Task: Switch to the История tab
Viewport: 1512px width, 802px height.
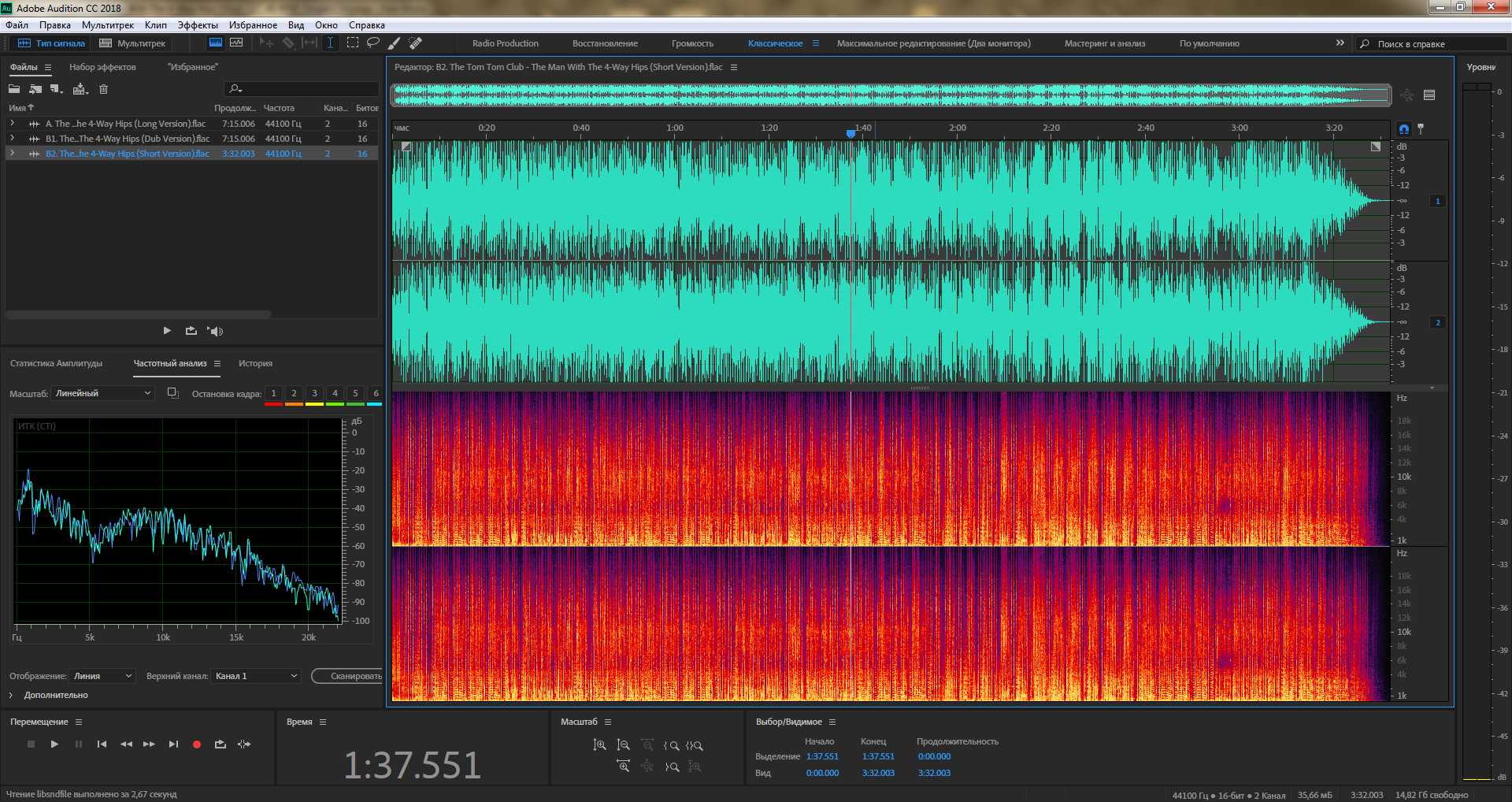Action: pyautogui.click(x=256, y=363)
